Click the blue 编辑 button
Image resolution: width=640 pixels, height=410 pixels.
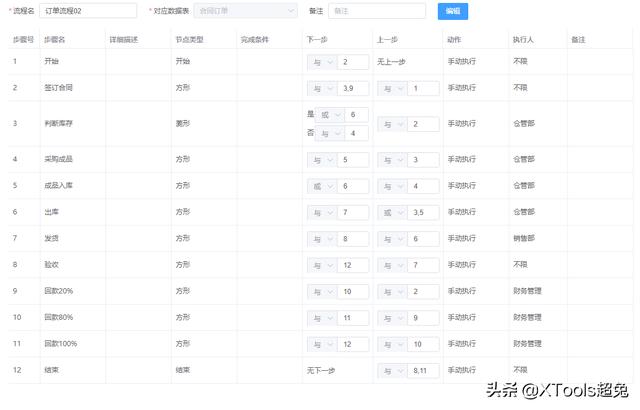453,11
